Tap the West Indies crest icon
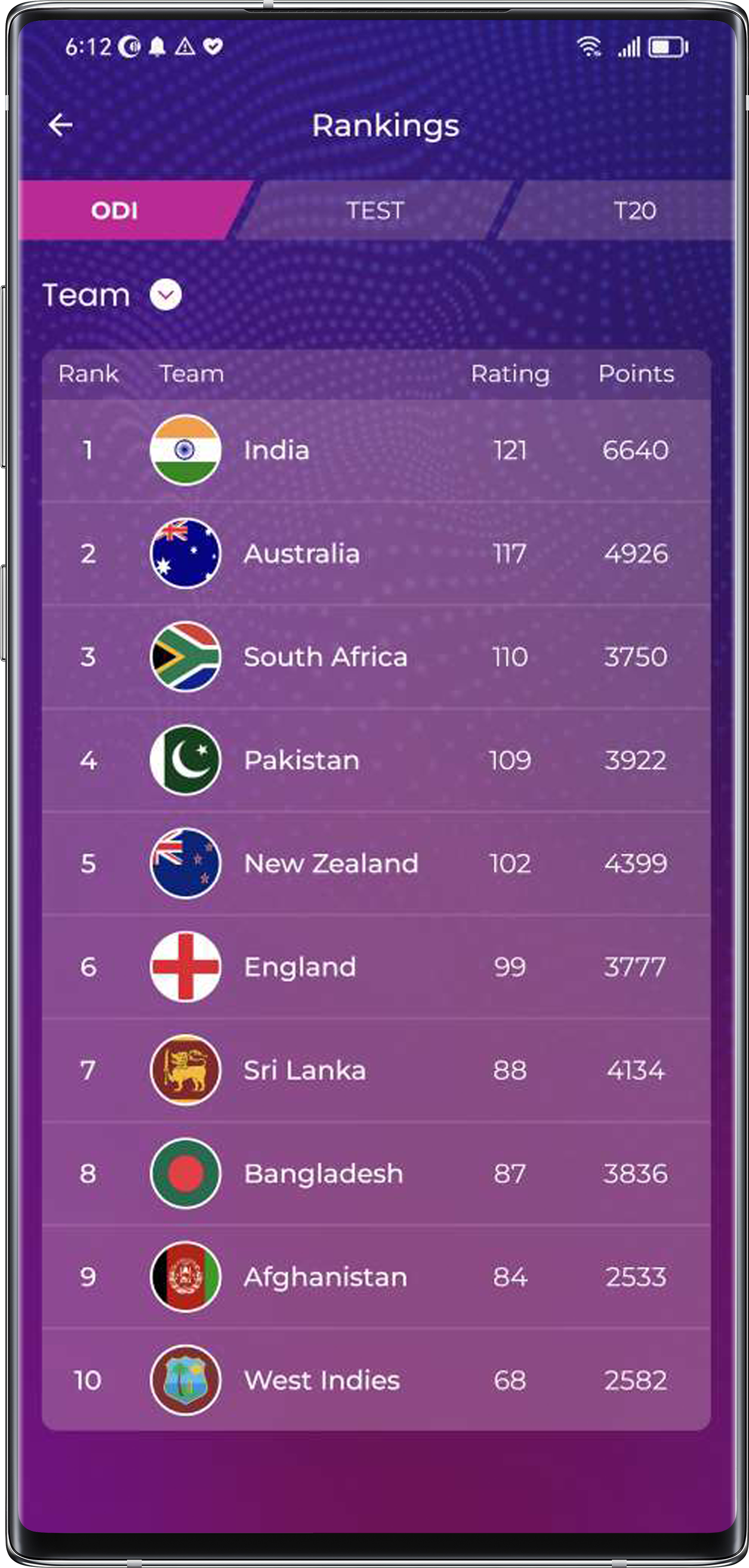The width and height of the screenshot is (749, 1568). click(x=185, y=1380)
